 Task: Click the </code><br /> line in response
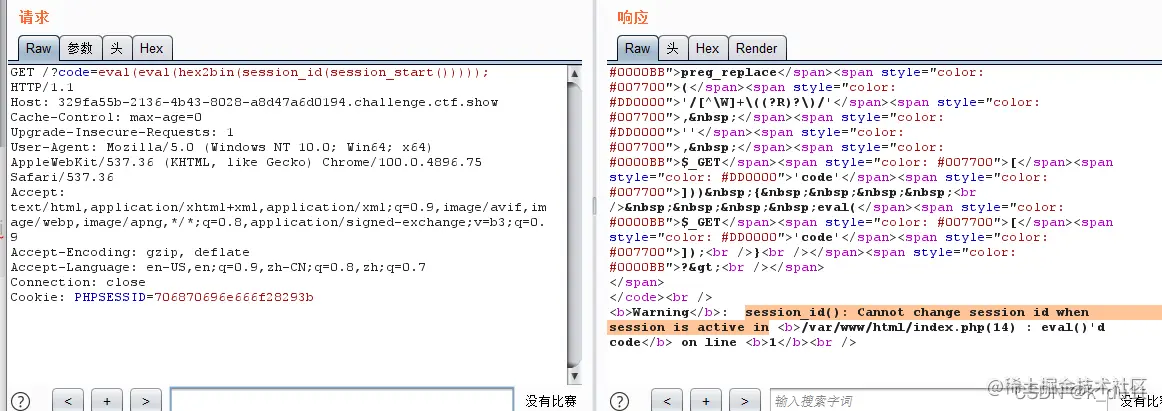(x=659, y=297)
